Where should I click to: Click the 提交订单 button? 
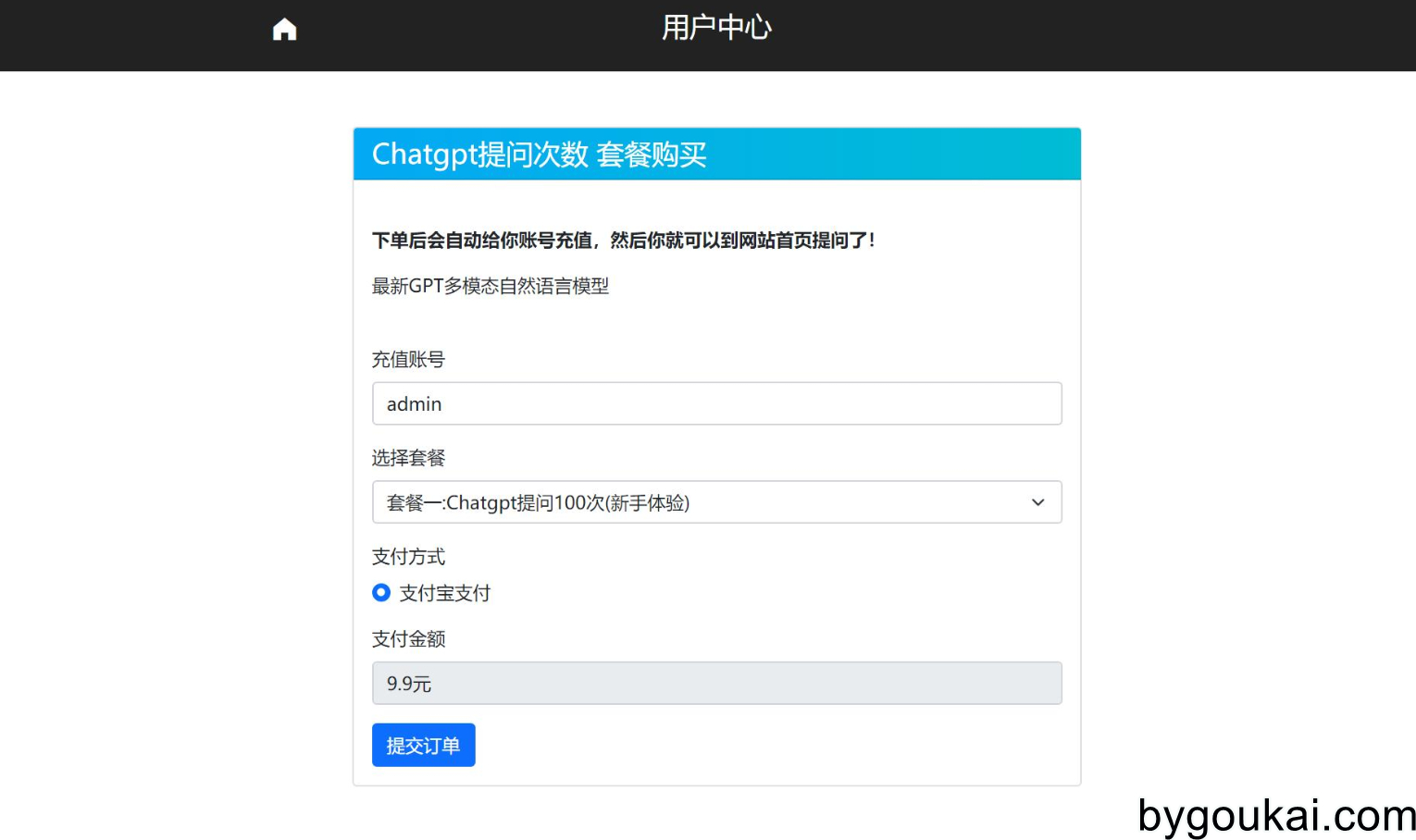point(423,745)
